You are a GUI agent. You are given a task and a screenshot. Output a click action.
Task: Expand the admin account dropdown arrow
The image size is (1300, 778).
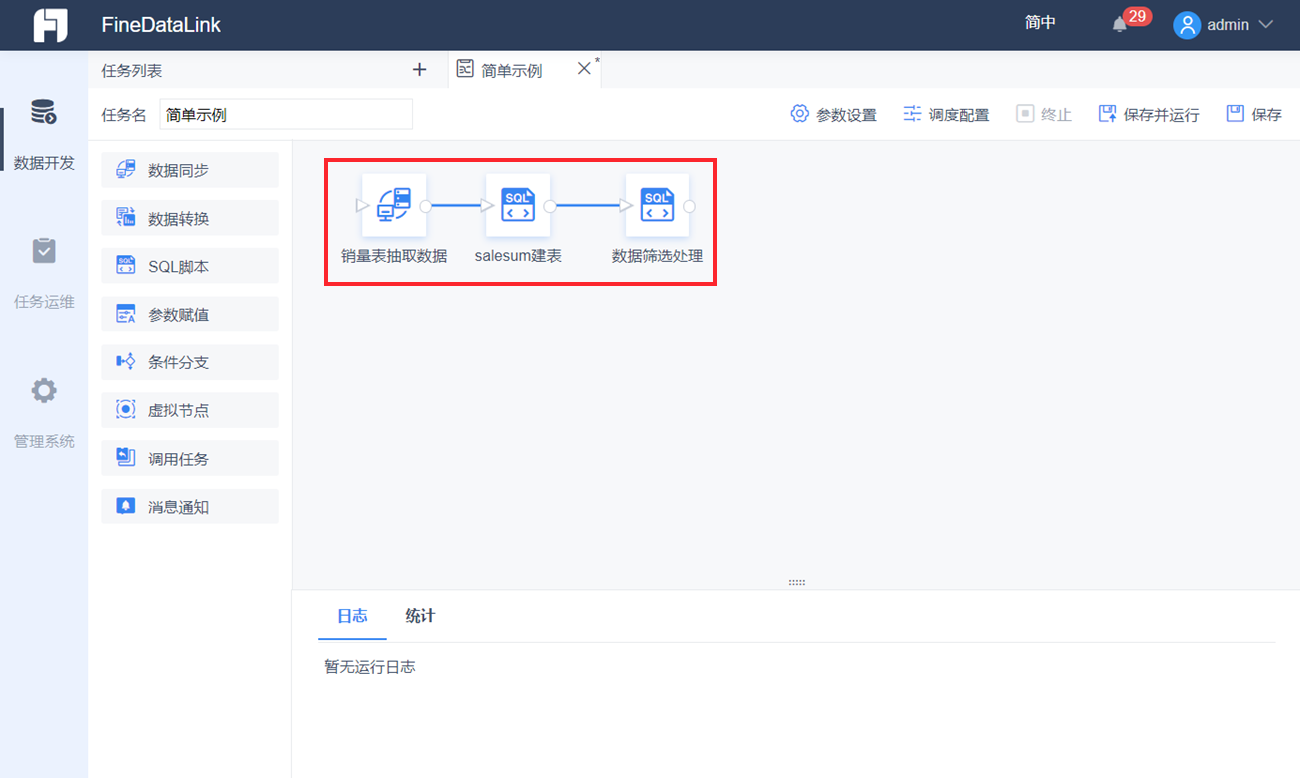pos(1265,24)
